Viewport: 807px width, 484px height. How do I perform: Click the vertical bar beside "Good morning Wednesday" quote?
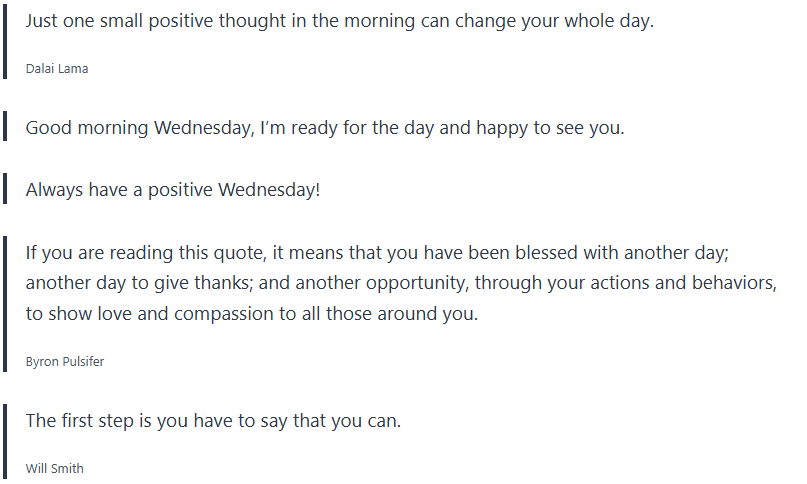(5, 127)
